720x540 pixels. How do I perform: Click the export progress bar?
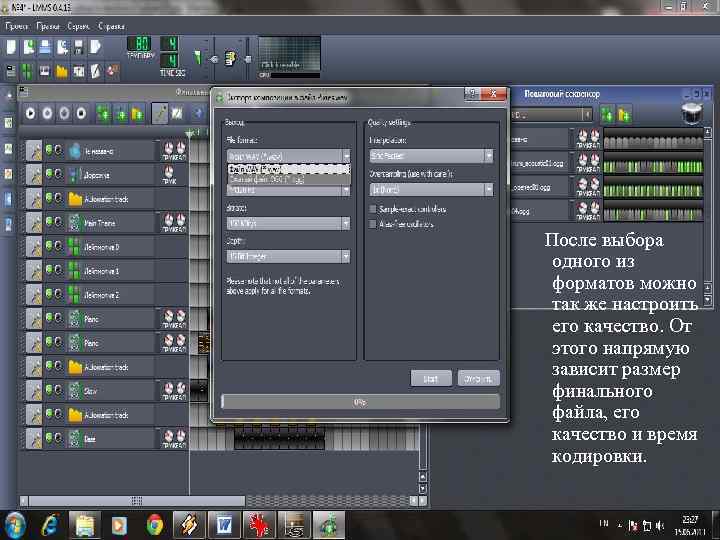tap(360, 402)
